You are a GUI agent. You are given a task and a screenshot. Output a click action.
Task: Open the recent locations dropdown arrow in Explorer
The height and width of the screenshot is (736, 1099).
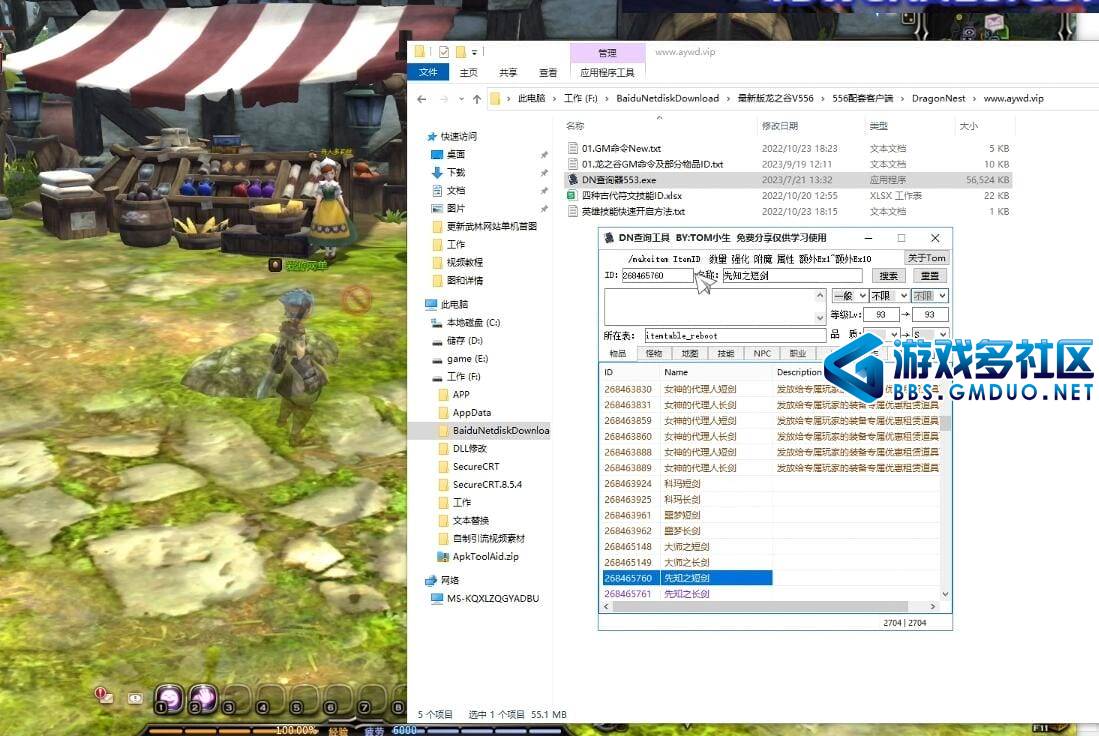460,99
